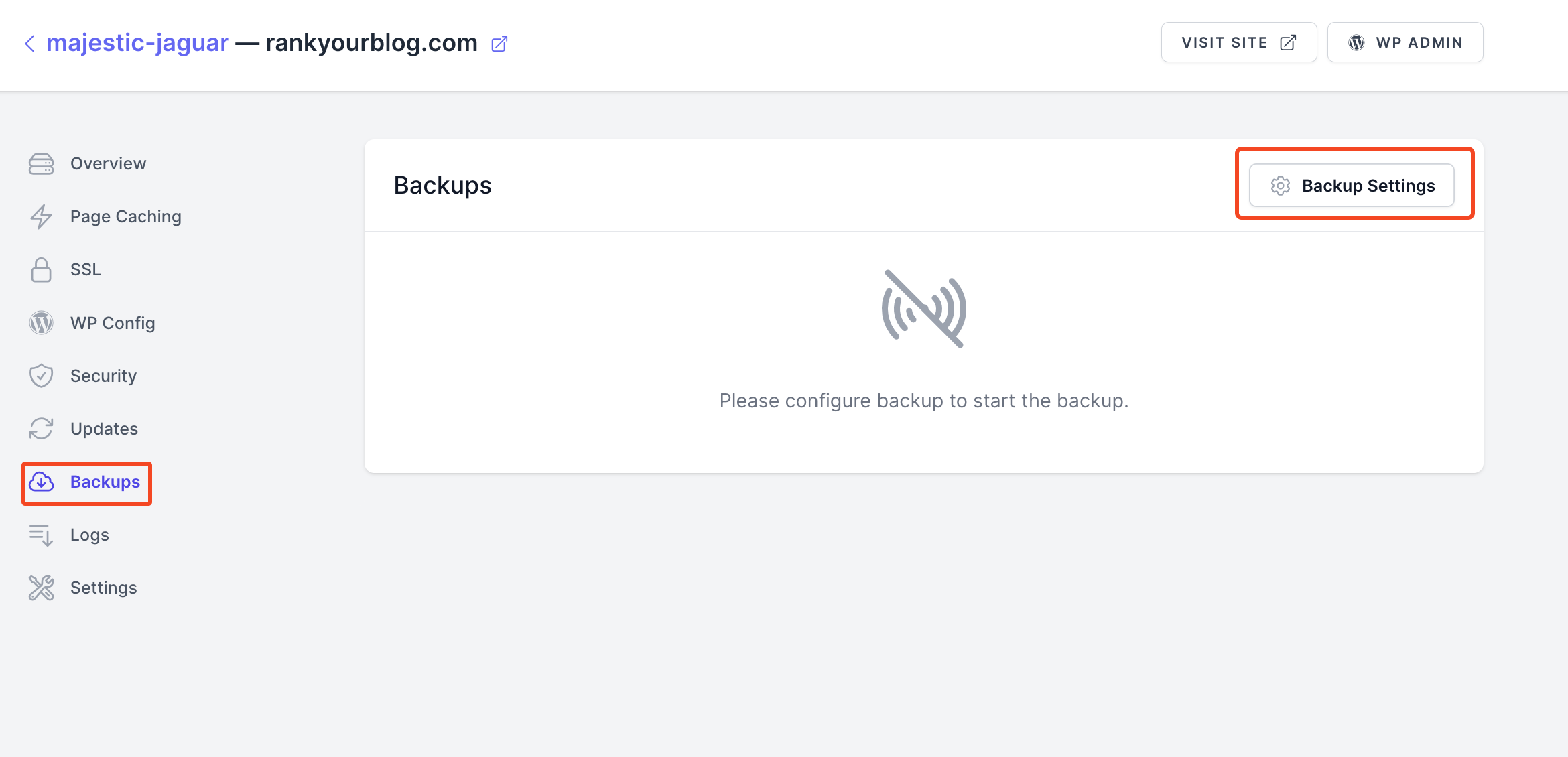Image resolution: width=1568 pixels, height=757 pixels.
Task: Select the Overview sidebar tab
Action: [x=107, y=163]
